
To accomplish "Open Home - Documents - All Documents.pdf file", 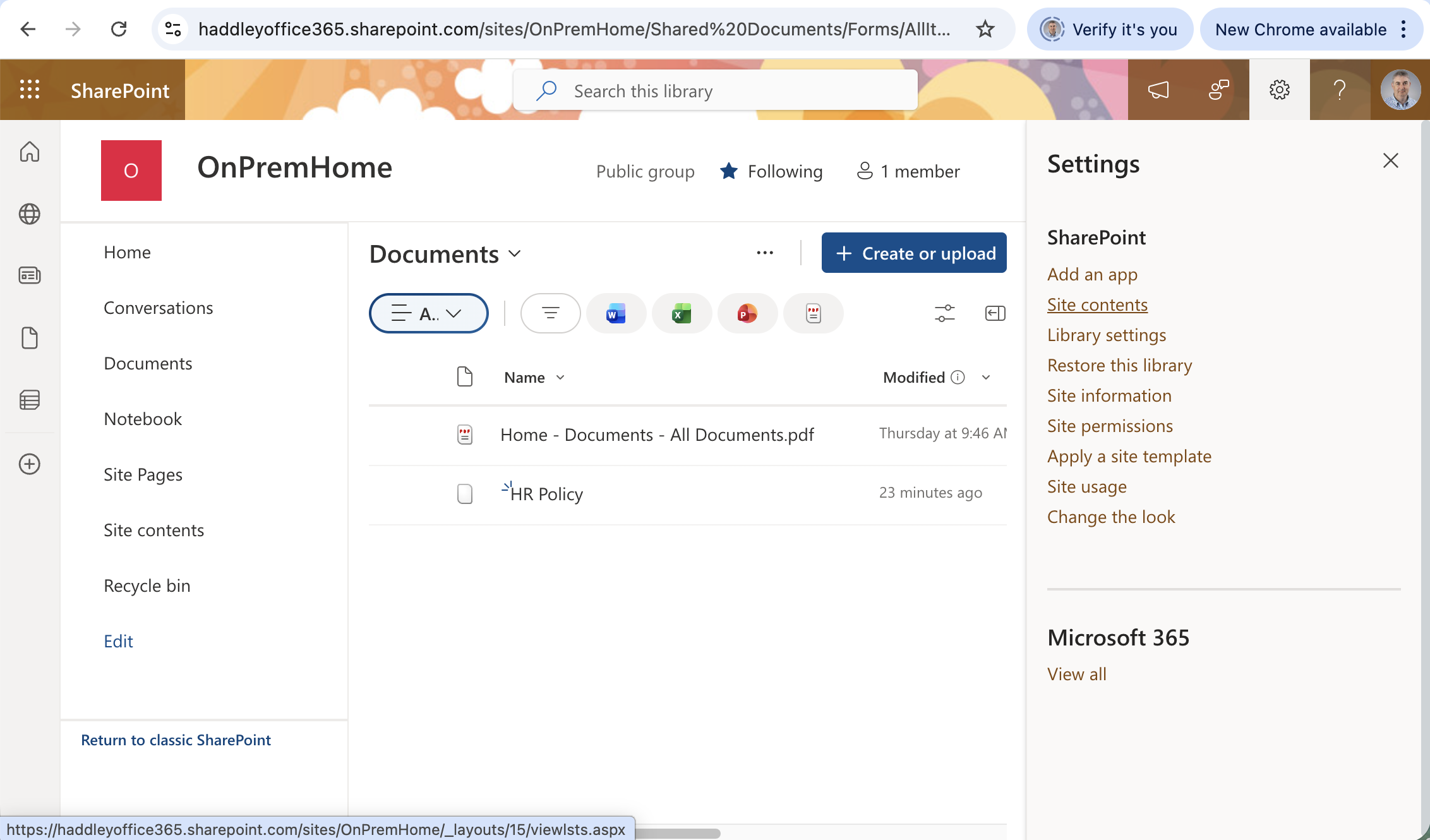I will coord(657,435).
